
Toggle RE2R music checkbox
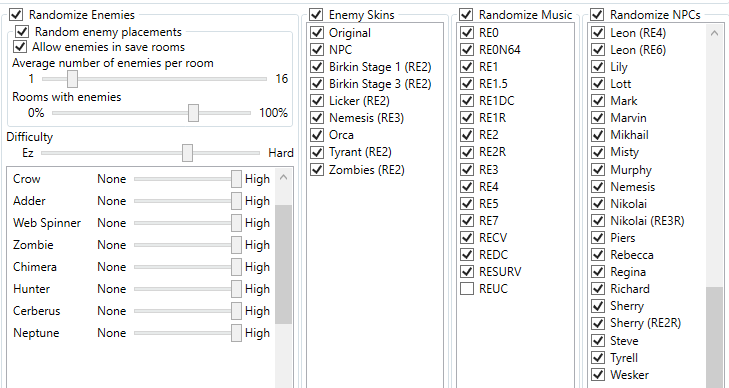pos(467,152)
